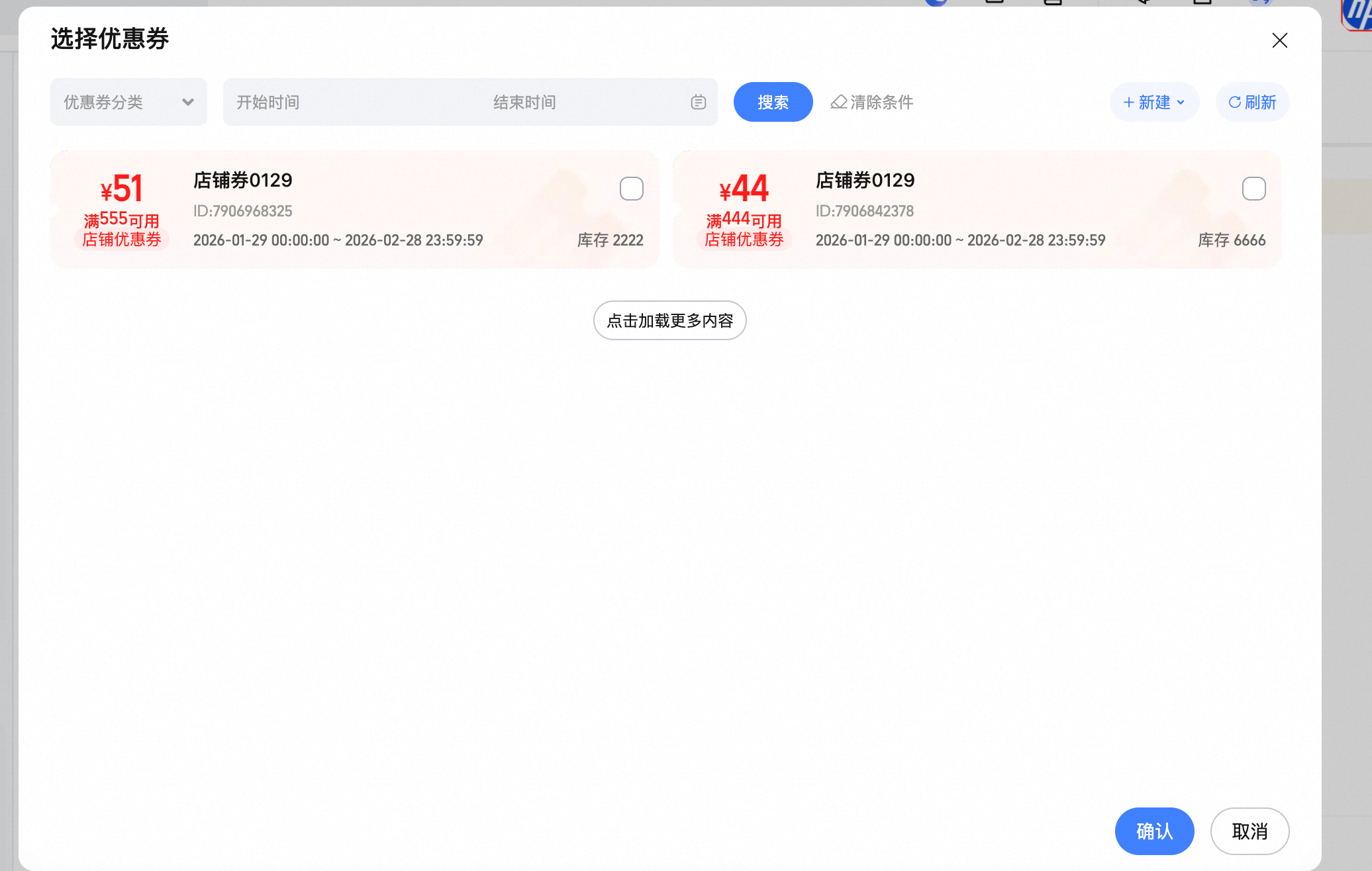This screenshot has width=1372, height=871.
Task: Expand the 新建 dropdown button
Action: pos(1154,102)
